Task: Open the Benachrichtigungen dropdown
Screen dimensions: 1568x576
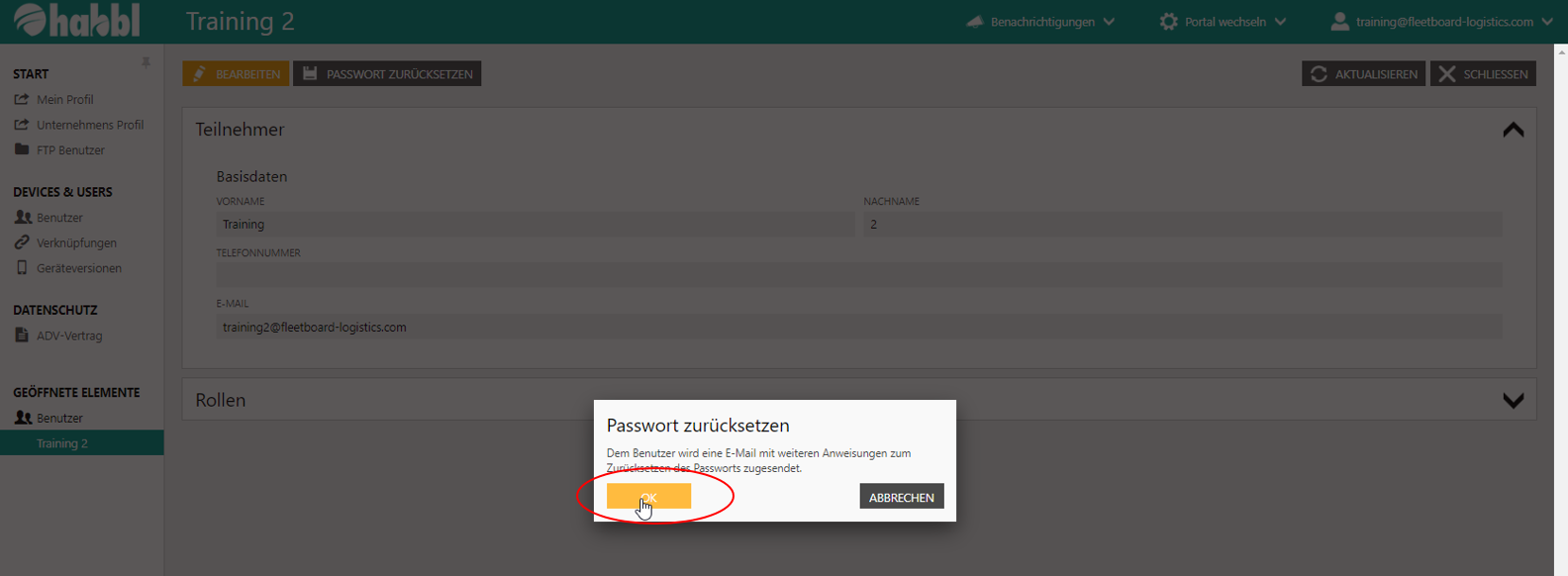Action: click(x=1041, y=22)
